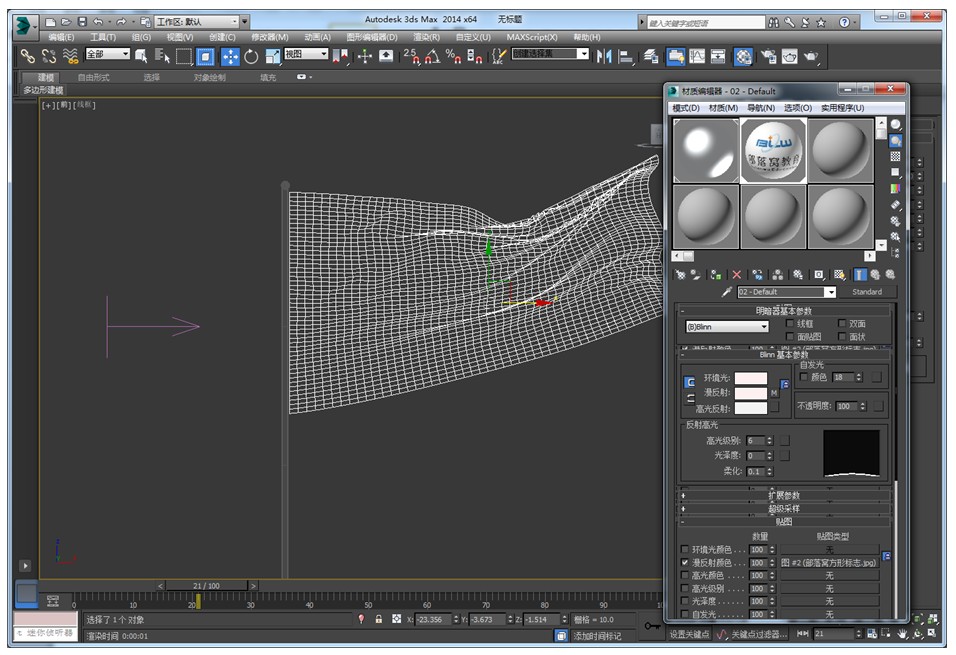Open the 3ds Max application menu logo
The width and height of the screenshot is (956, 655).
click(25, 26)
